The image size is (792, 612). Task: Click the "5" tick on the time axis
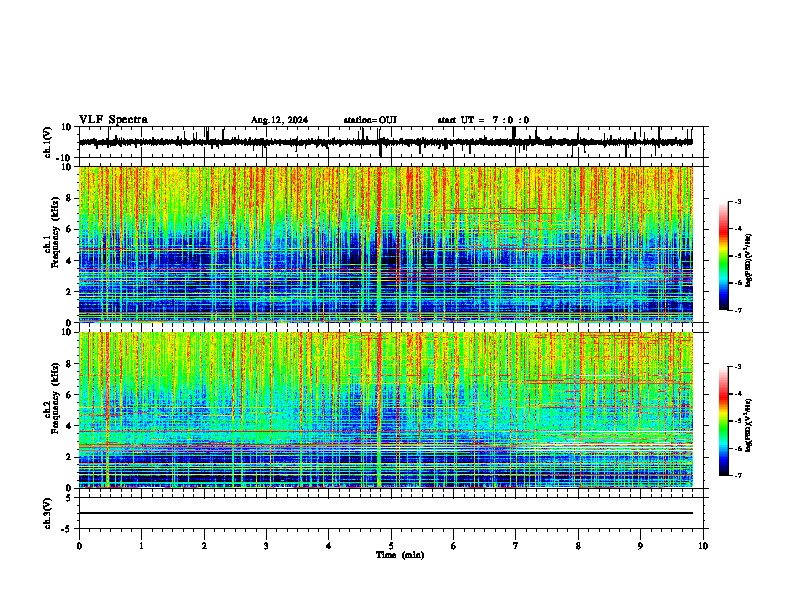click(391, 546)
